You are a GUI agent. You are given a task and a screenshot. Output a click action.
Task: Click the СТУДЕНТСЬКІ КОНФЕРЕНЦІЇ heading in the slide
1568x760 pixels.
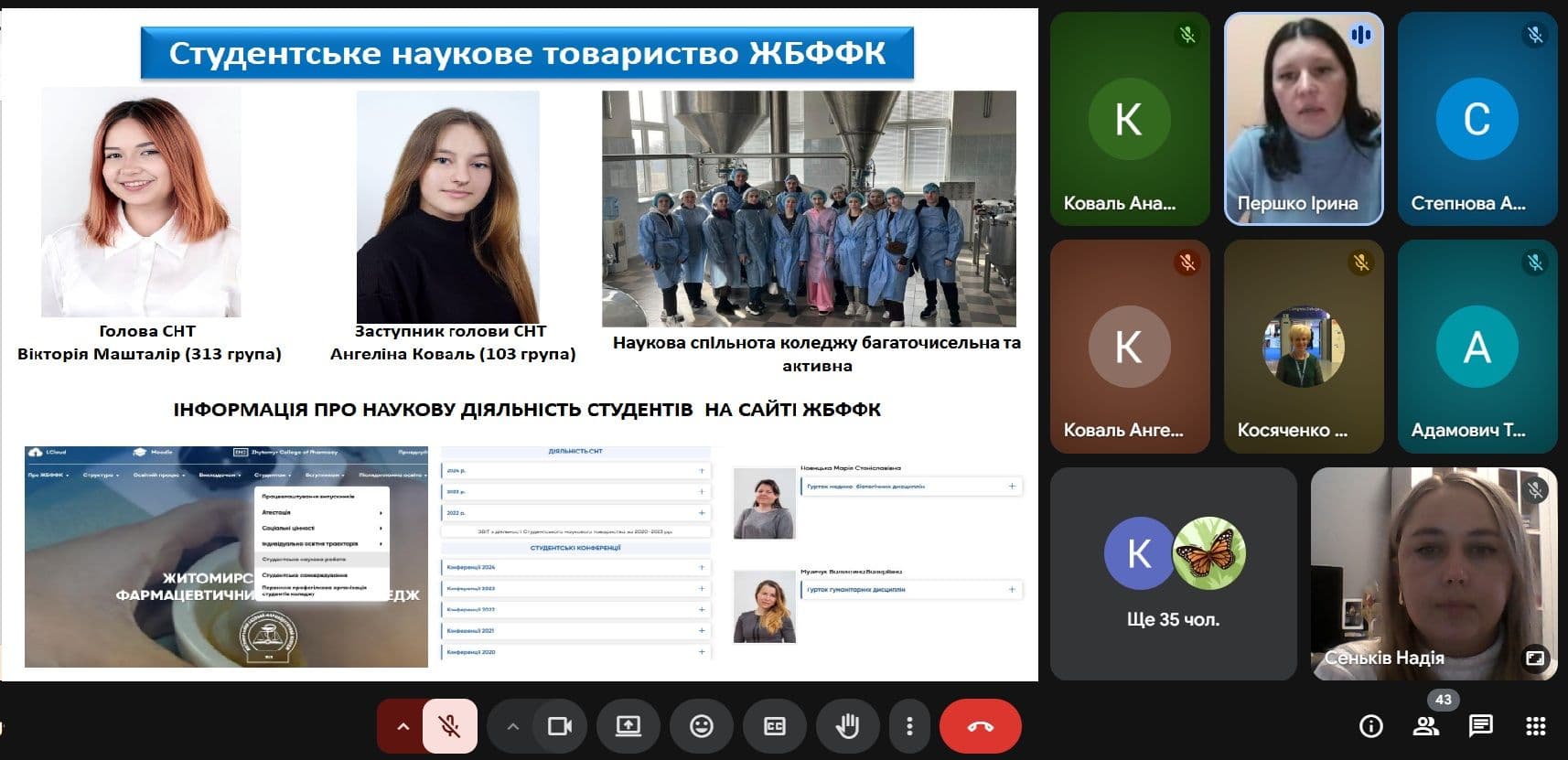pos(575,548)
